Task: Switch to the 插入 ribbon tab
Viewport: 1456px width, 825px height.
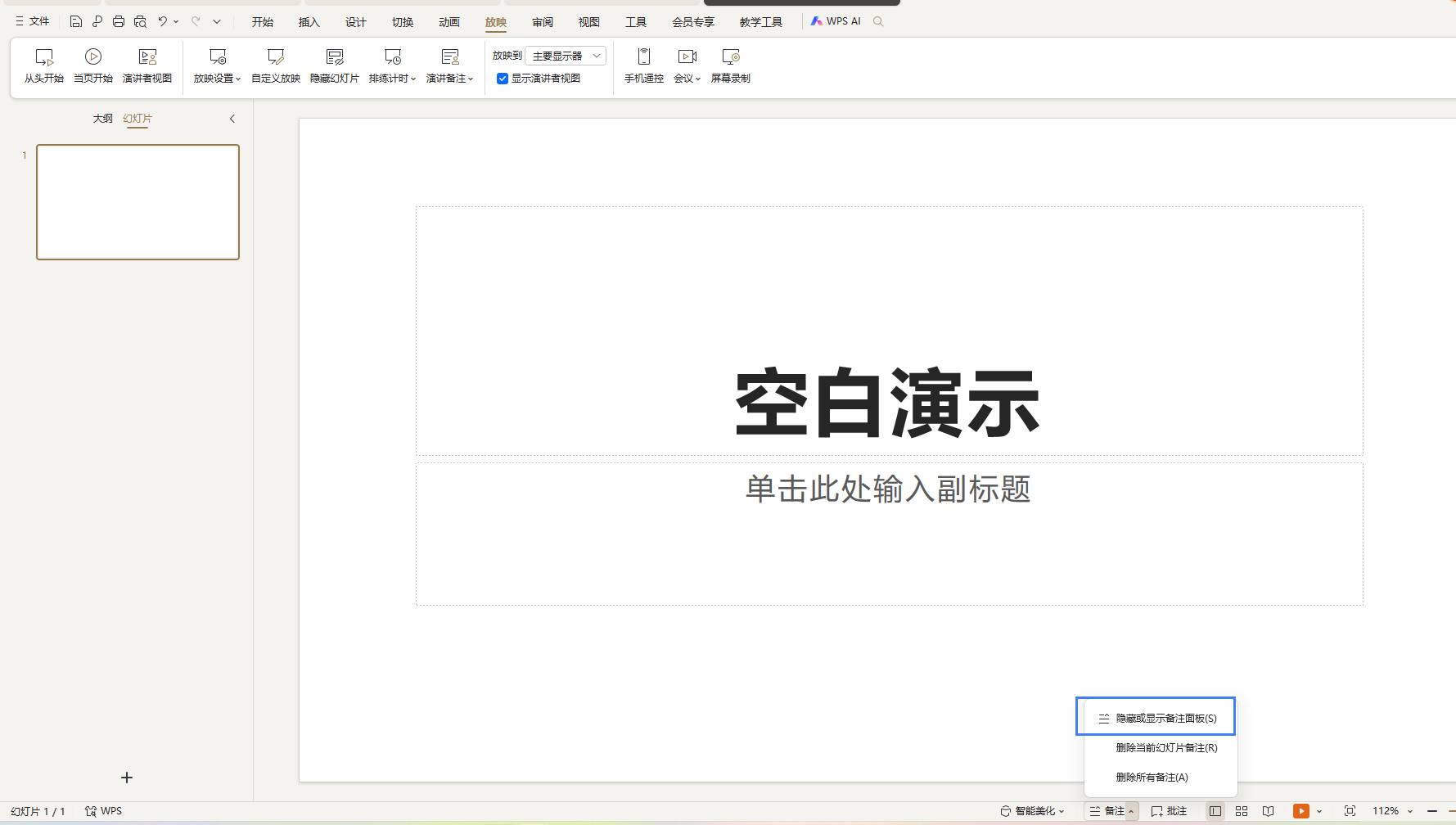Action: pos(309,22)
